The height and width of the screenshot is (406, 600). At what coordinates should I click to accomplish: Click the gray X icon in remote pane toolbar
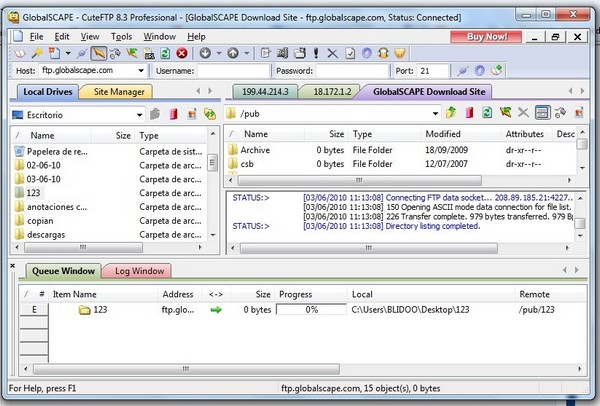(523, 113)
